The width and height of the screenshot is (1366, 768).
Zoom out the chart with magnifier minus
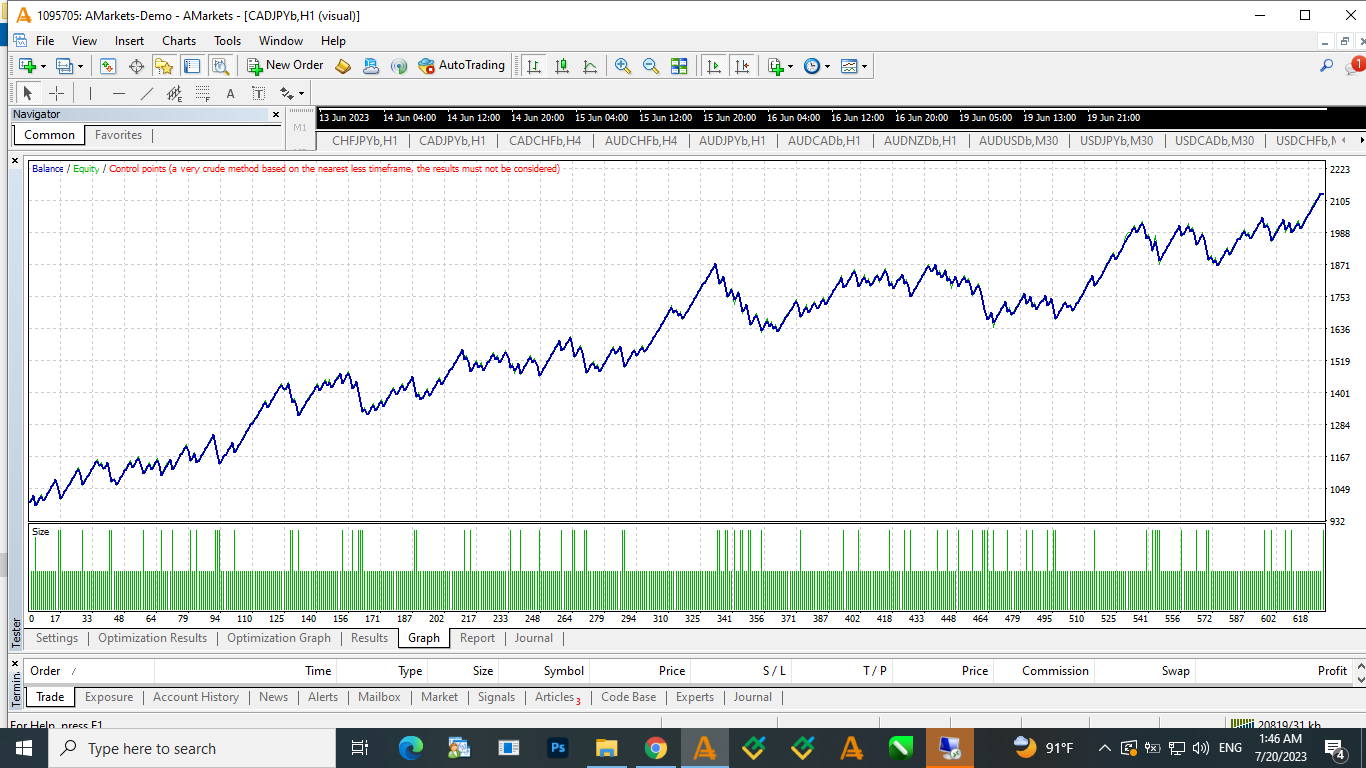[x=651, y=66]
